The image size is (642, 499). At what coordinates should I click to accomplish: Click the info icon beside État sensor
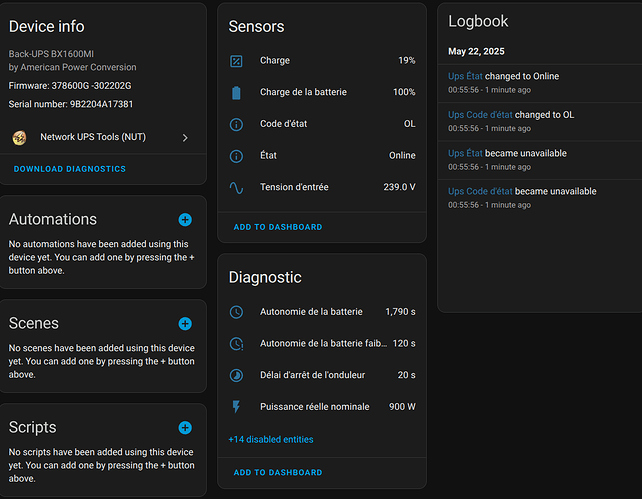point(236,156)
